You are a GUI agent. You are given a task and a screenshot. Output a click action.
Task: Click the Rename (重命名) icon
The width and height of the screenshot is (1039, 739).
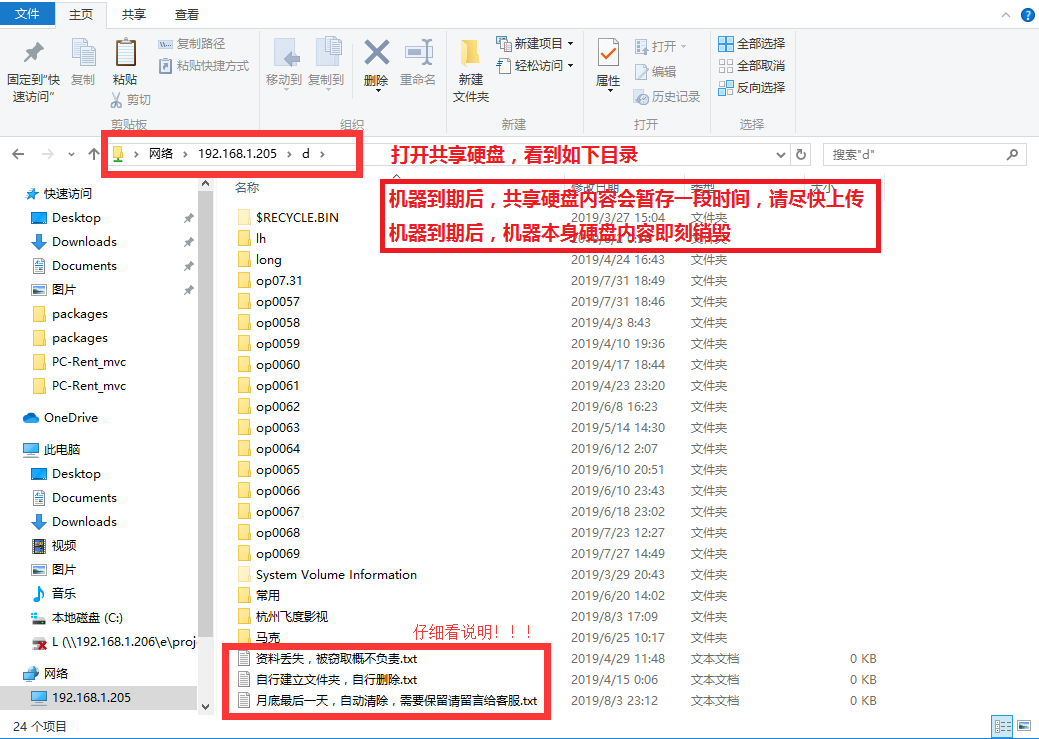(419, 53)
